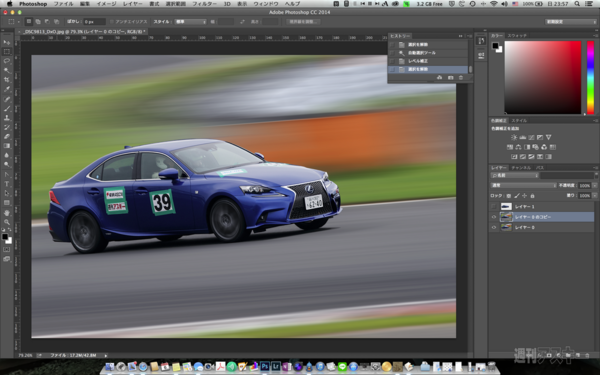Image resolution: width=600 pixels, height=375 pixels.
Task: Switch to the スウォッチ tab
Action: [x=517, y=36]
